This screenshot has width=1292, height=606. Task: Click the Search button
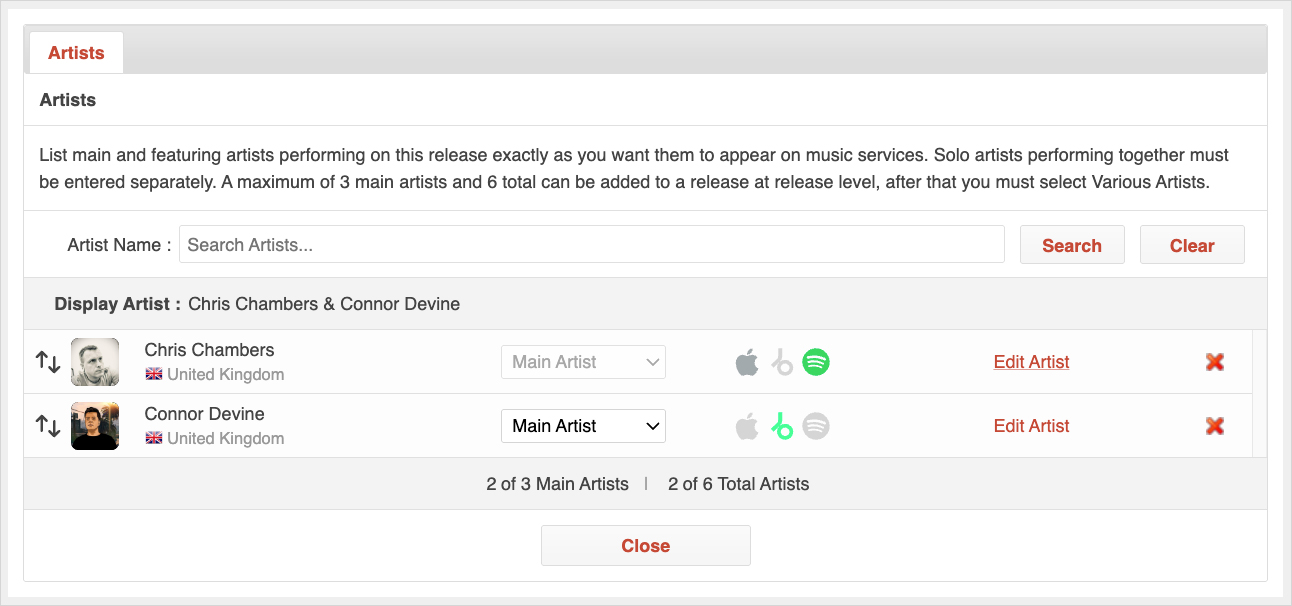tap(1072, 245)
